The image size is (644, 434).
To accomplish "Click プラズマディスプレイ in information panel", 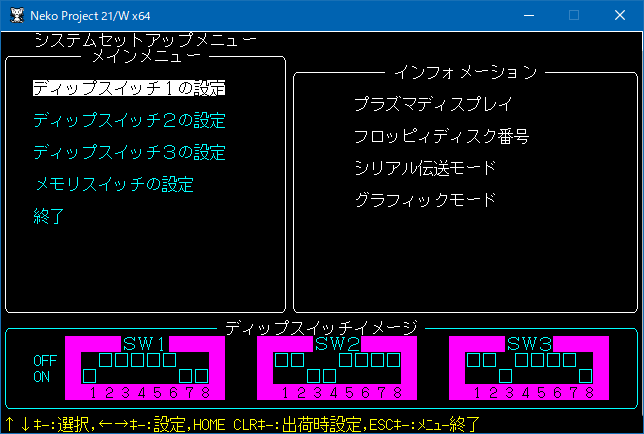I will pos(432,104).
